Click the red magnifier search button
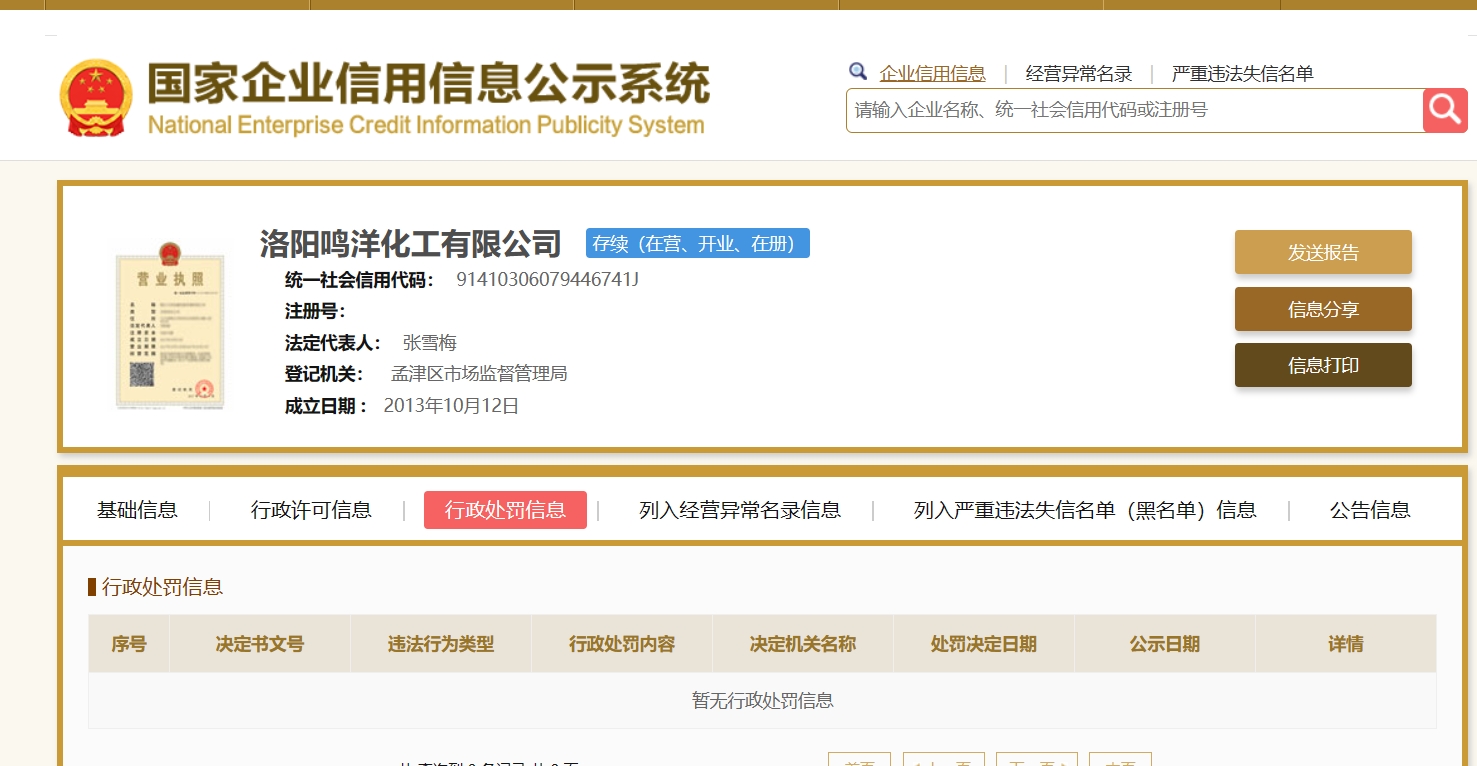 coord(1445,110)
